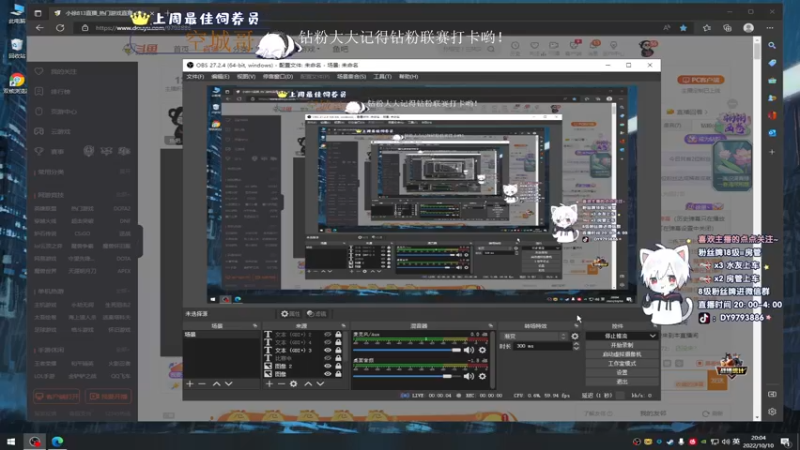This screenshot has height=450, width=800.
Task: Open 麦克风/Aux audio settings gear
Action: click(482, 350)
